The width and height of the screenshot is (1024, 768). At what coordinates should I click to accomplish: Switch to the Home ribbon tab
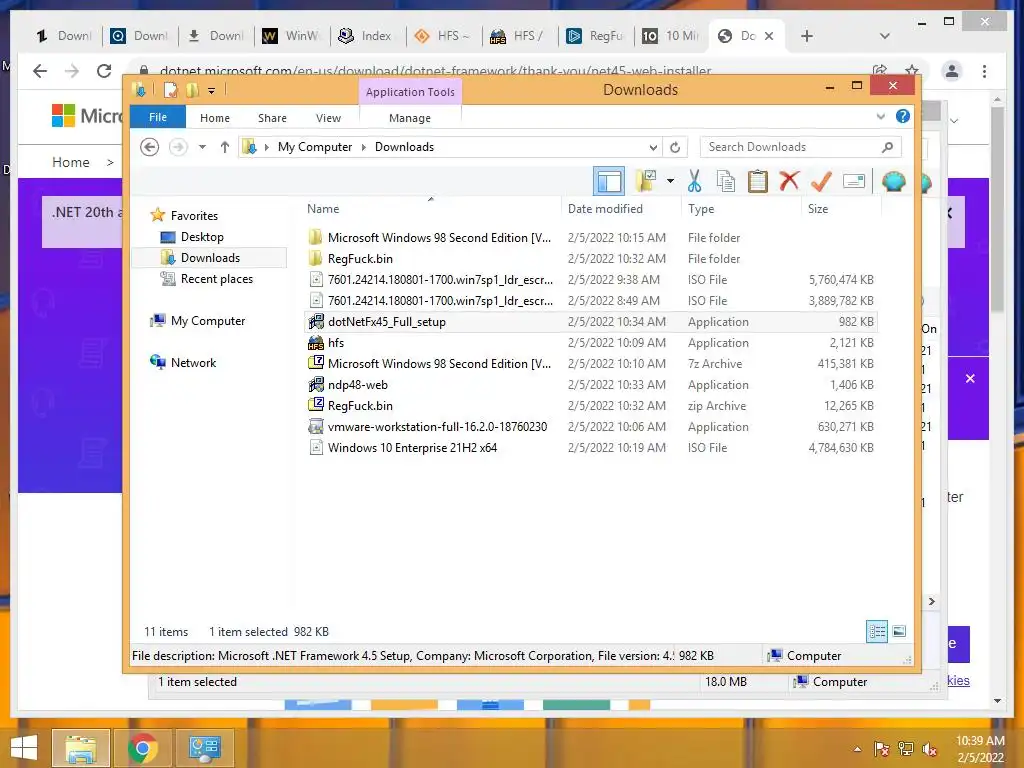coord(215,118)
